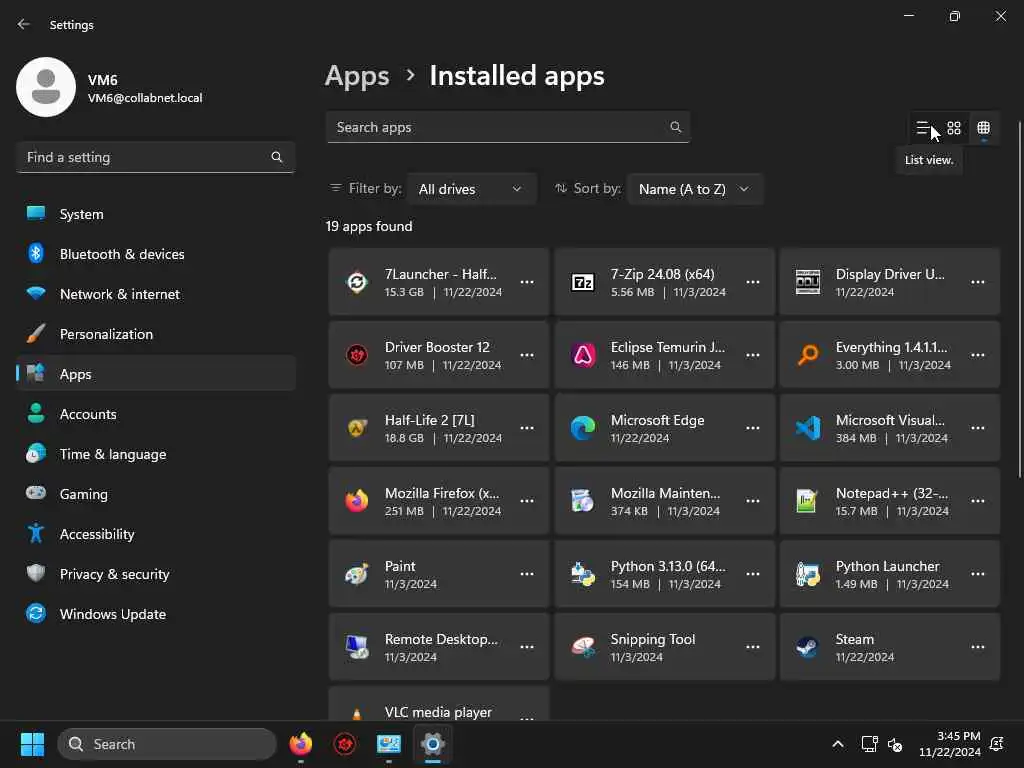Click the Mozilla Maintenance Service icon

pyautogui.click(x=583, y=502)
